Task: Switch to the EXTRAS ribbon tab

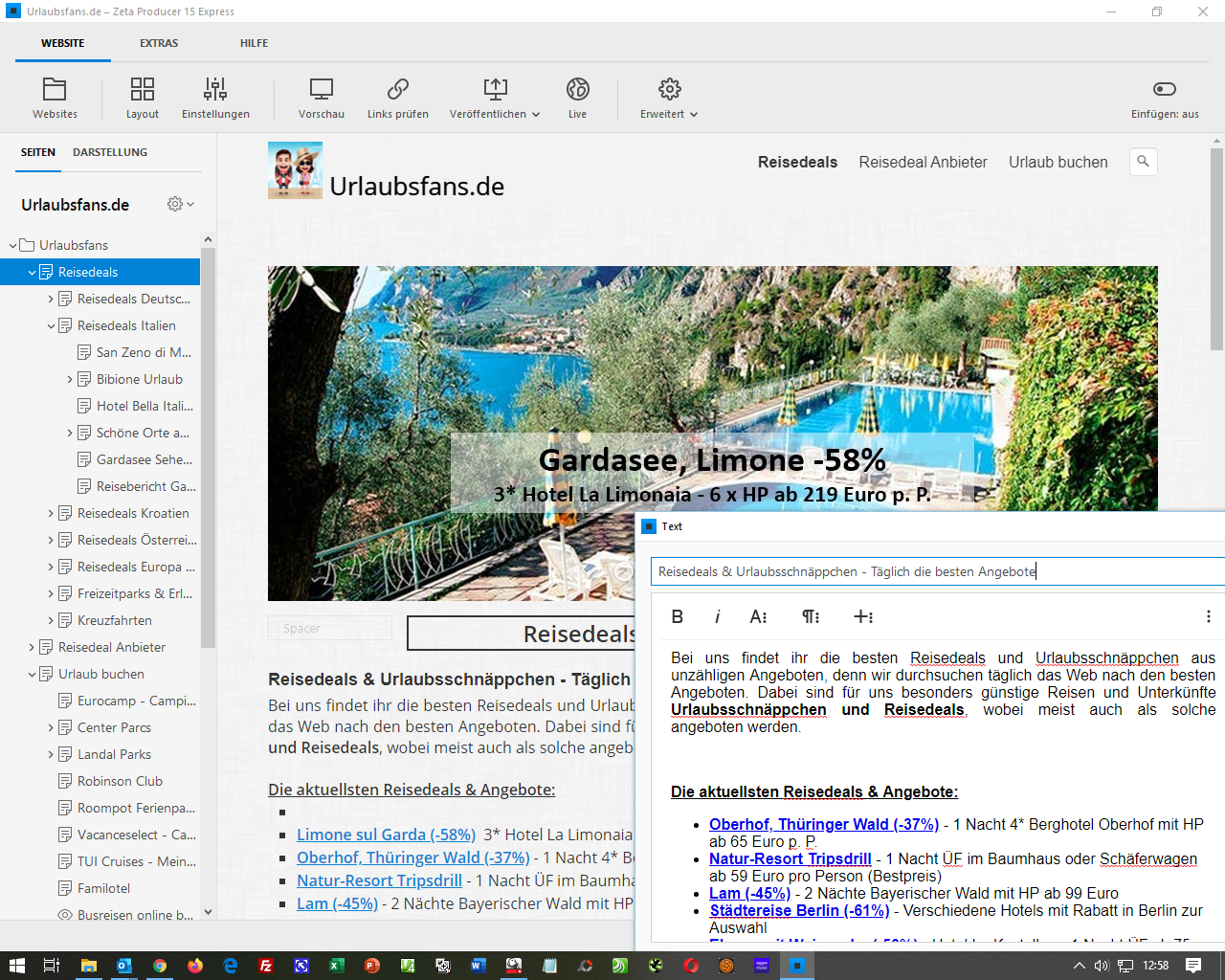Action: pyautogui.click(x=159, y=43)
